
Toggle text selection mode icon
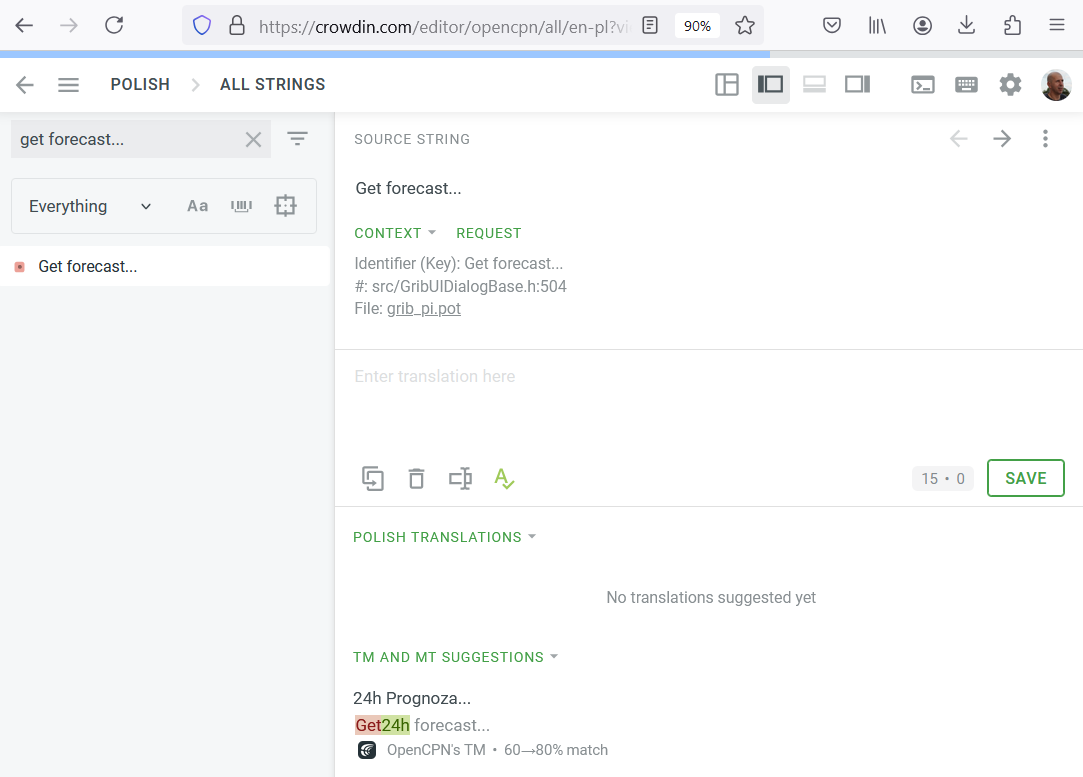[x=461, y=479]
